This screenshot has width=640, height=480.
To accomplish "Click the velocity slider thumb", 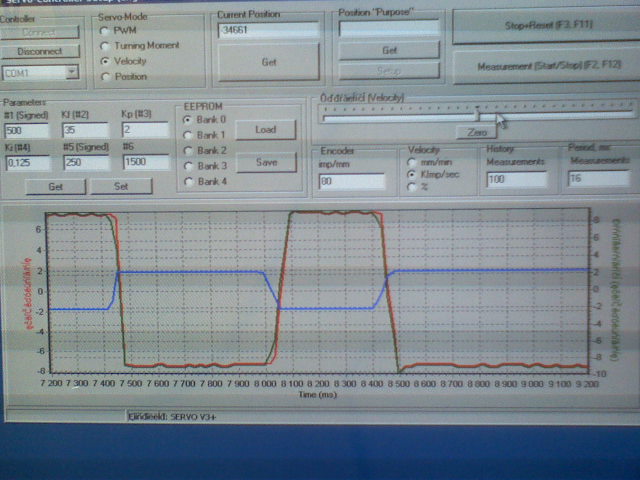I will (477, 114).
